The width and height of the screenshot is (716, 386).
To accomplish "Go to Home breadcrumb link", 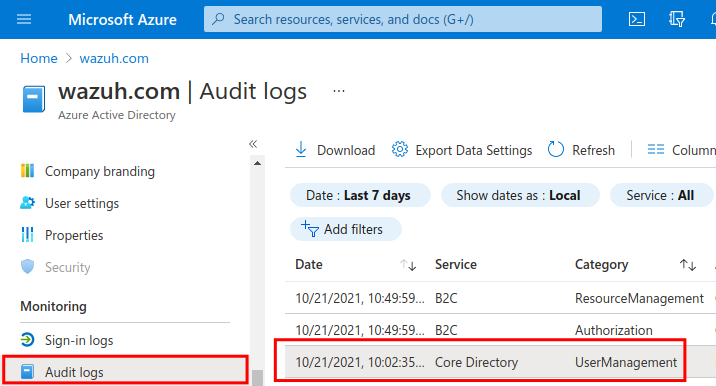I will pyautogui.click(x=39, y=58).
